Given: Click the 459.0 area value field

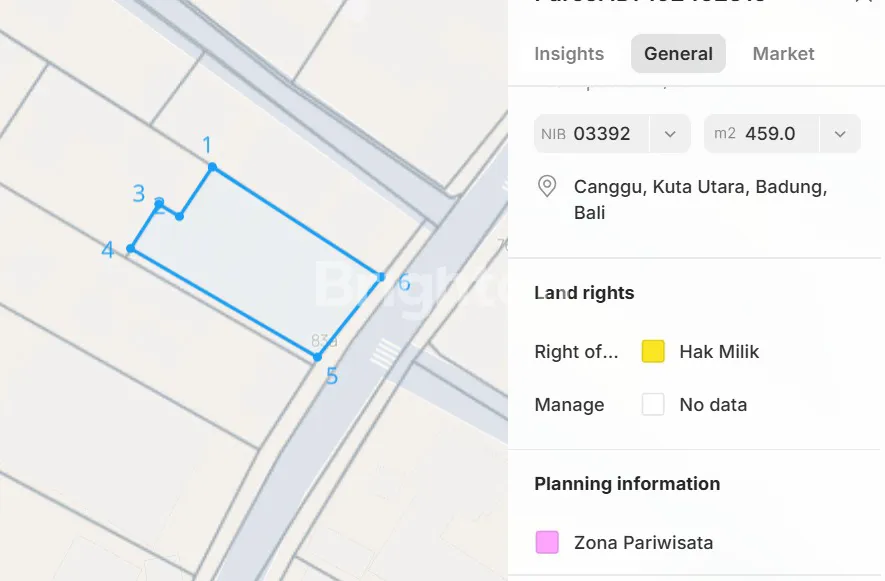Looking at the screenshot, I should point(770,134).
